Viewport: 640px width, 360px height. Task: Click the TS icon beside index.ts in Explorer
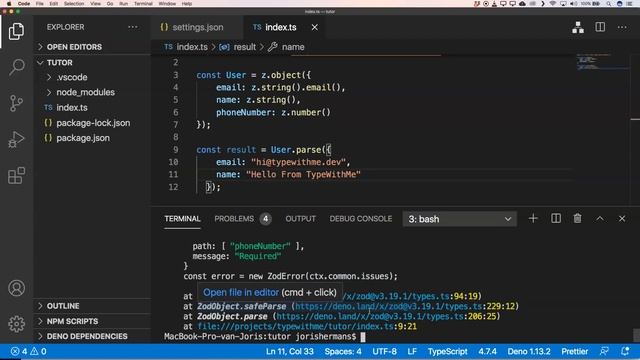(x=48, y=108)
